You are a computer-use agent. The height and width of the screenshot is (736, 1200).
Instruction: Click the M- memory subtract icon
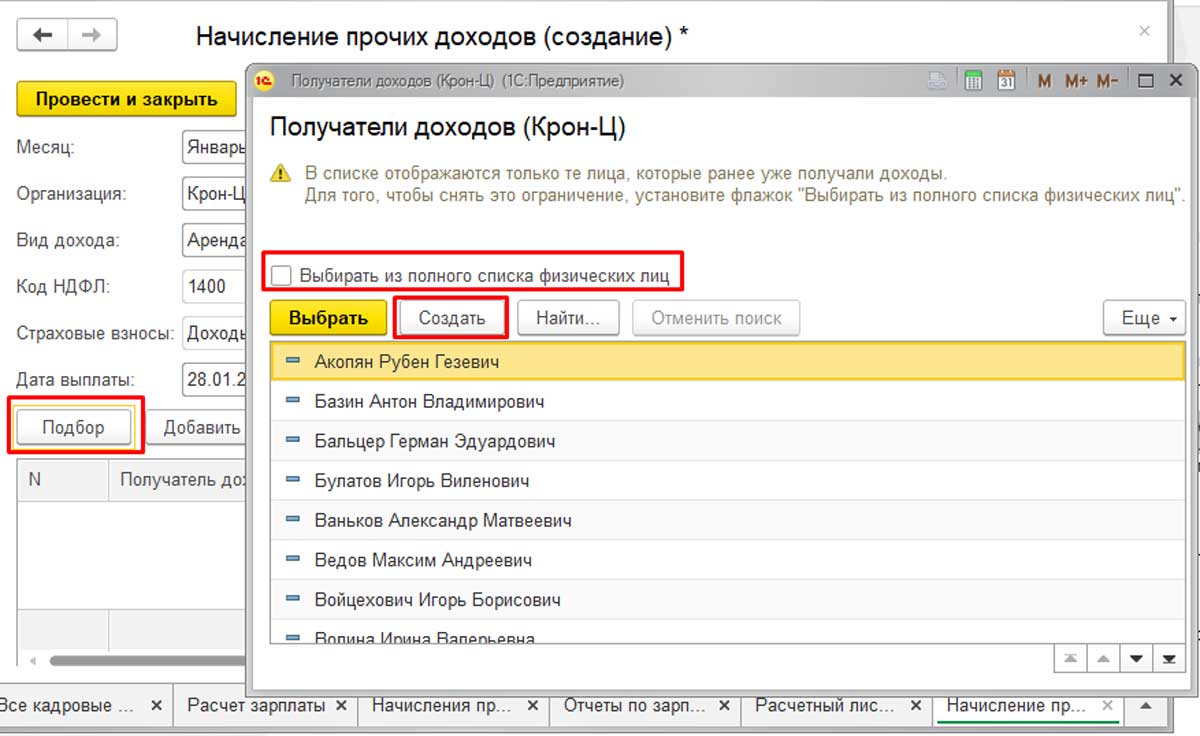[1107, 81]
